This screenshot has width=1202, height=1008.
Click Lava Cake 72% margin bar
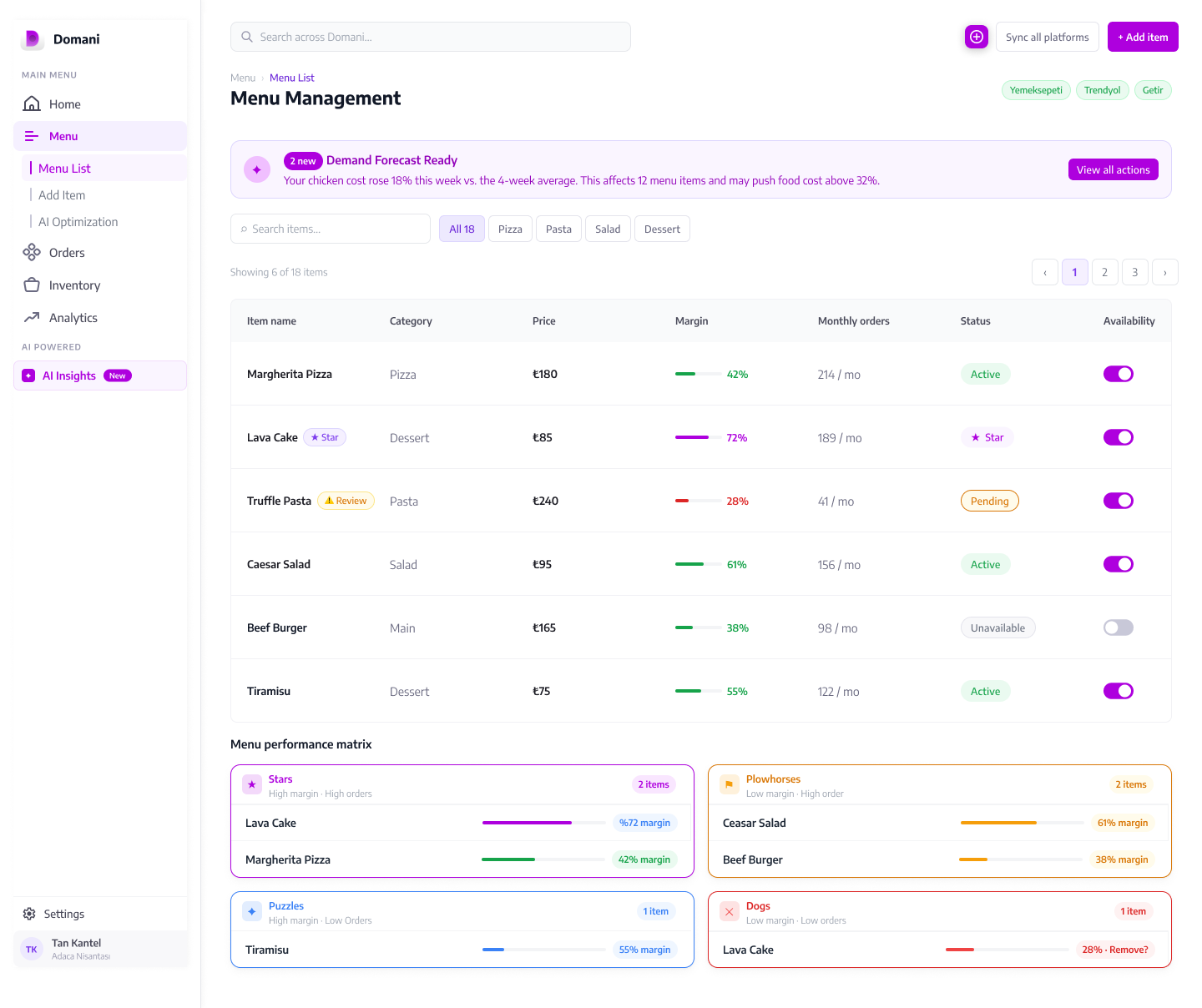[x=698, y=437]
